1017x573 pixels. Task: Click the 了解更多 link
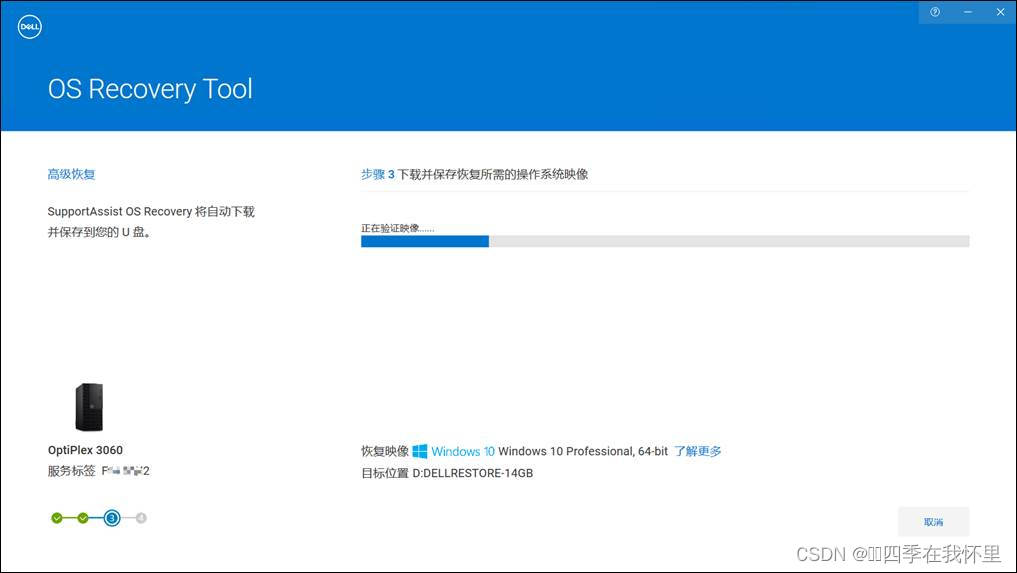pyautogui.click(x=697, y=451)
